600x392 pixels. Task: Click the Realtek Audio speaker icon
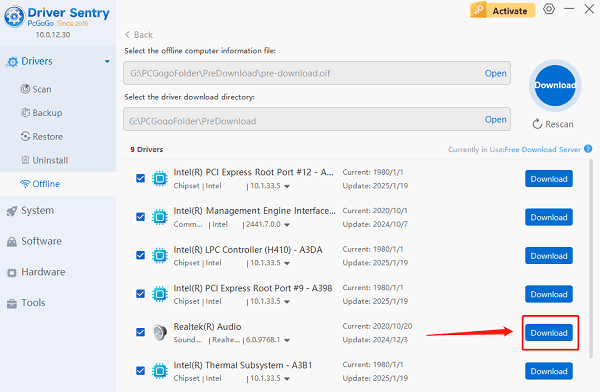pos(160,332)
